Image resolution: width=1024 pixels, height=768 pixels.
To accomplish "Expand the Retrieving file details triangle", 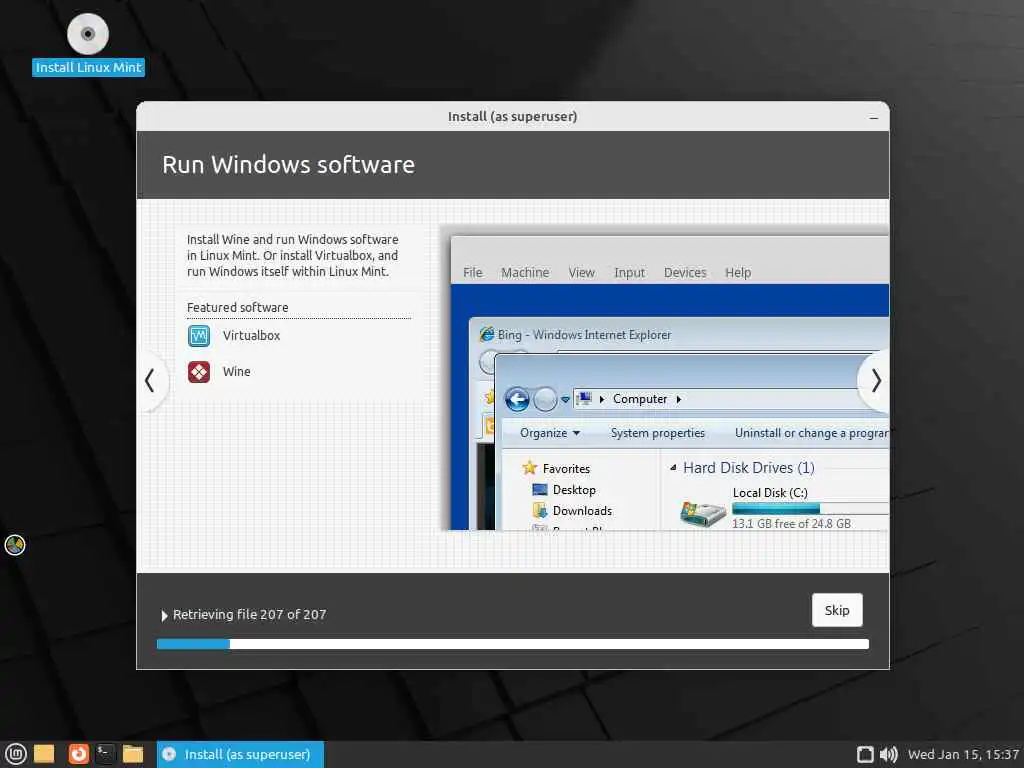I will (x=164, y=615).
